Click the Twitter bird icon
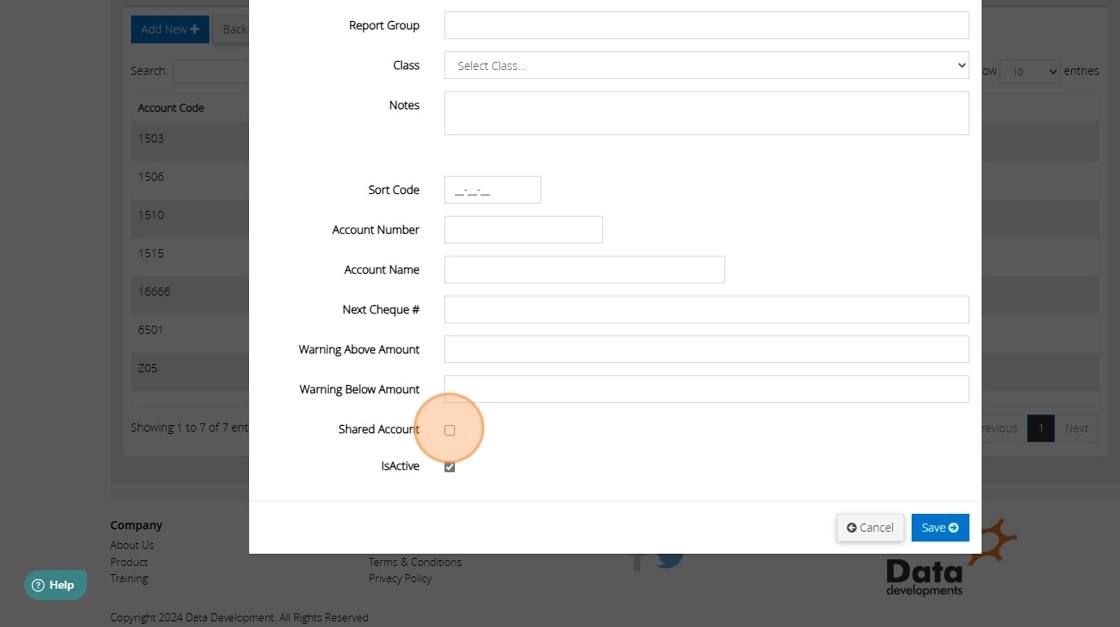The height and width of the screenshot is (627, 1120). coord(669,559)
